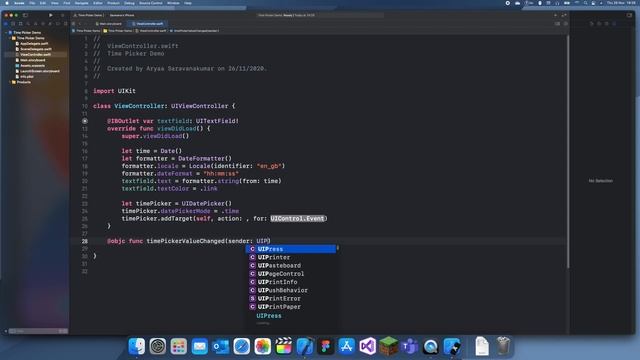Open the File menu

[x=32, y=3]
